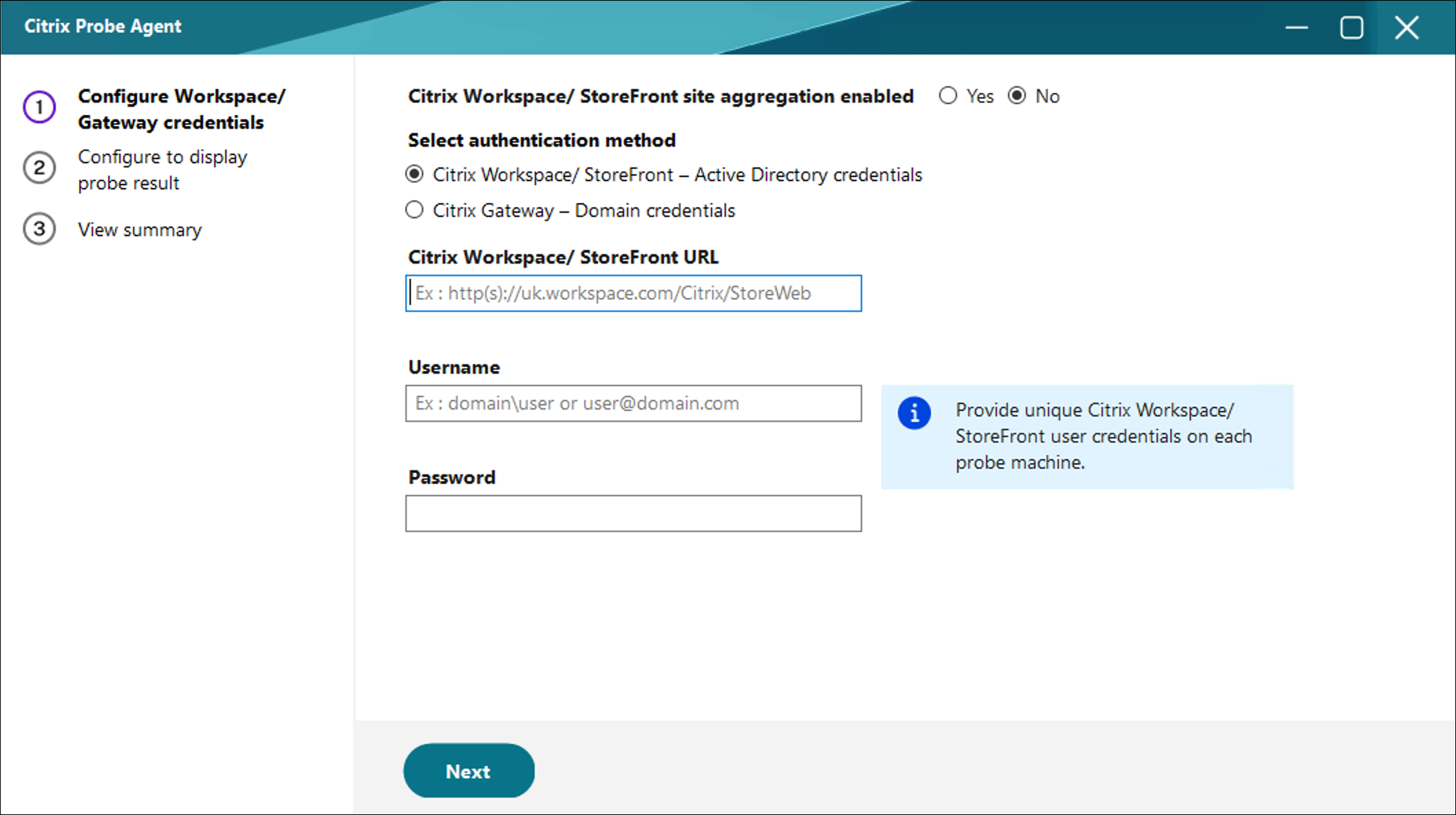Click the Citrix Probe Agent title text

tap(103, 26)
